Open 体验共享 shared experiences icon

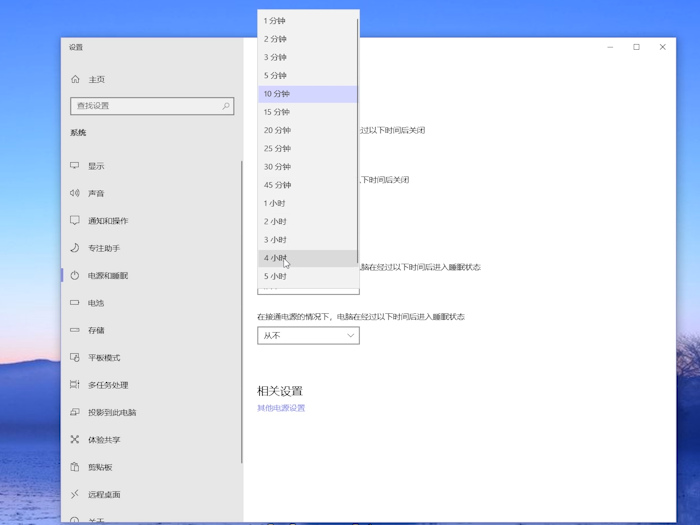(75, 439)
